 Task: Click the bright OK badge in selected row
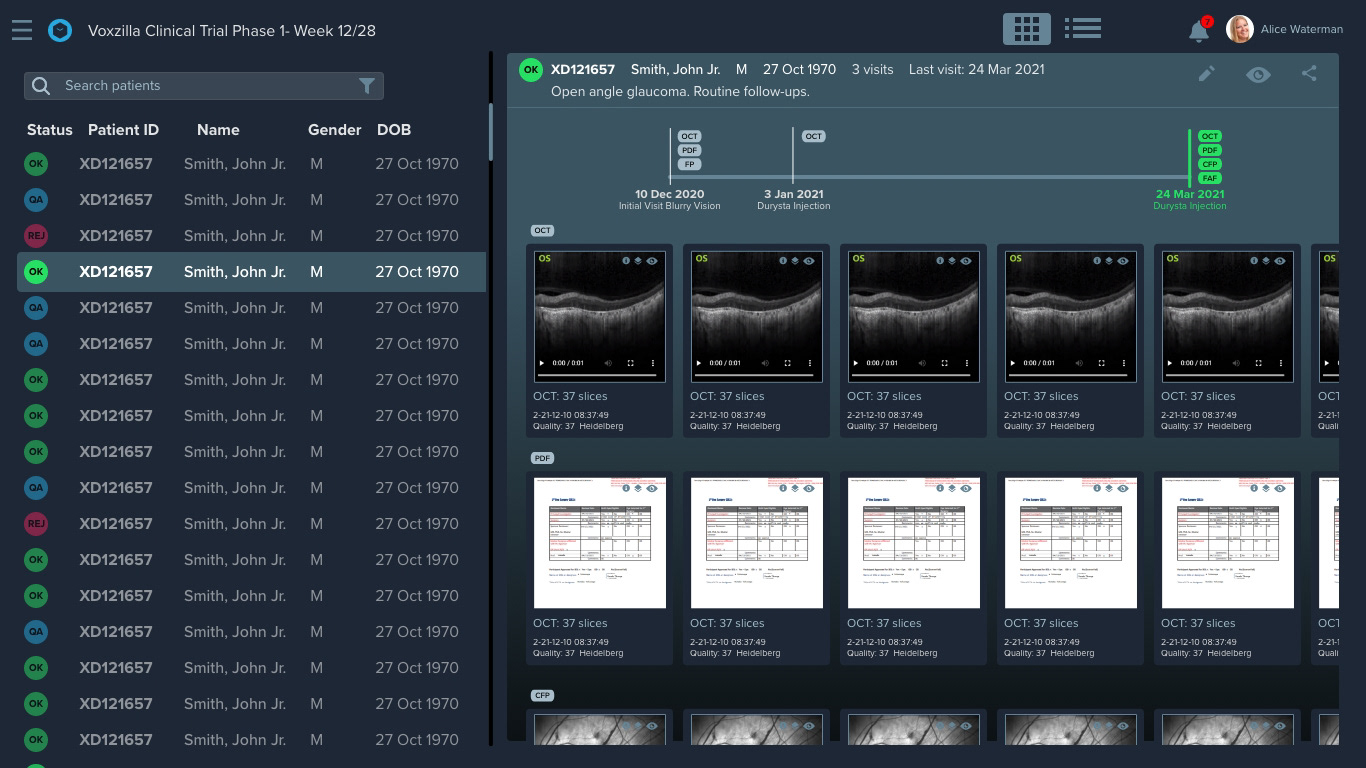pos(36,272)
